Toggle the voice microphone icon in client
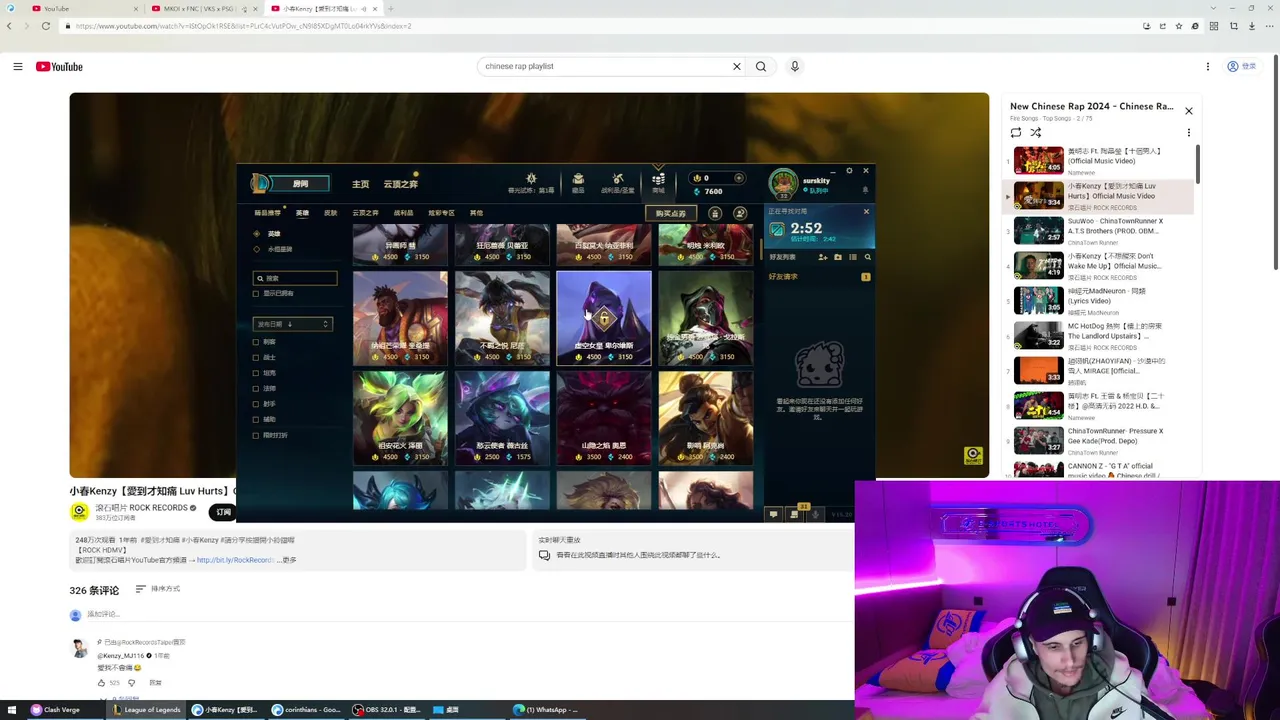This screenshot has width=1280, height=720. (x=815, y=514)
